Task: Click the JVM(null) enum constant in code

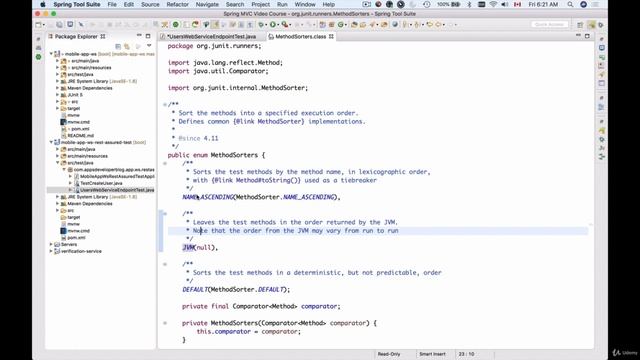Action: click(200, 247)
